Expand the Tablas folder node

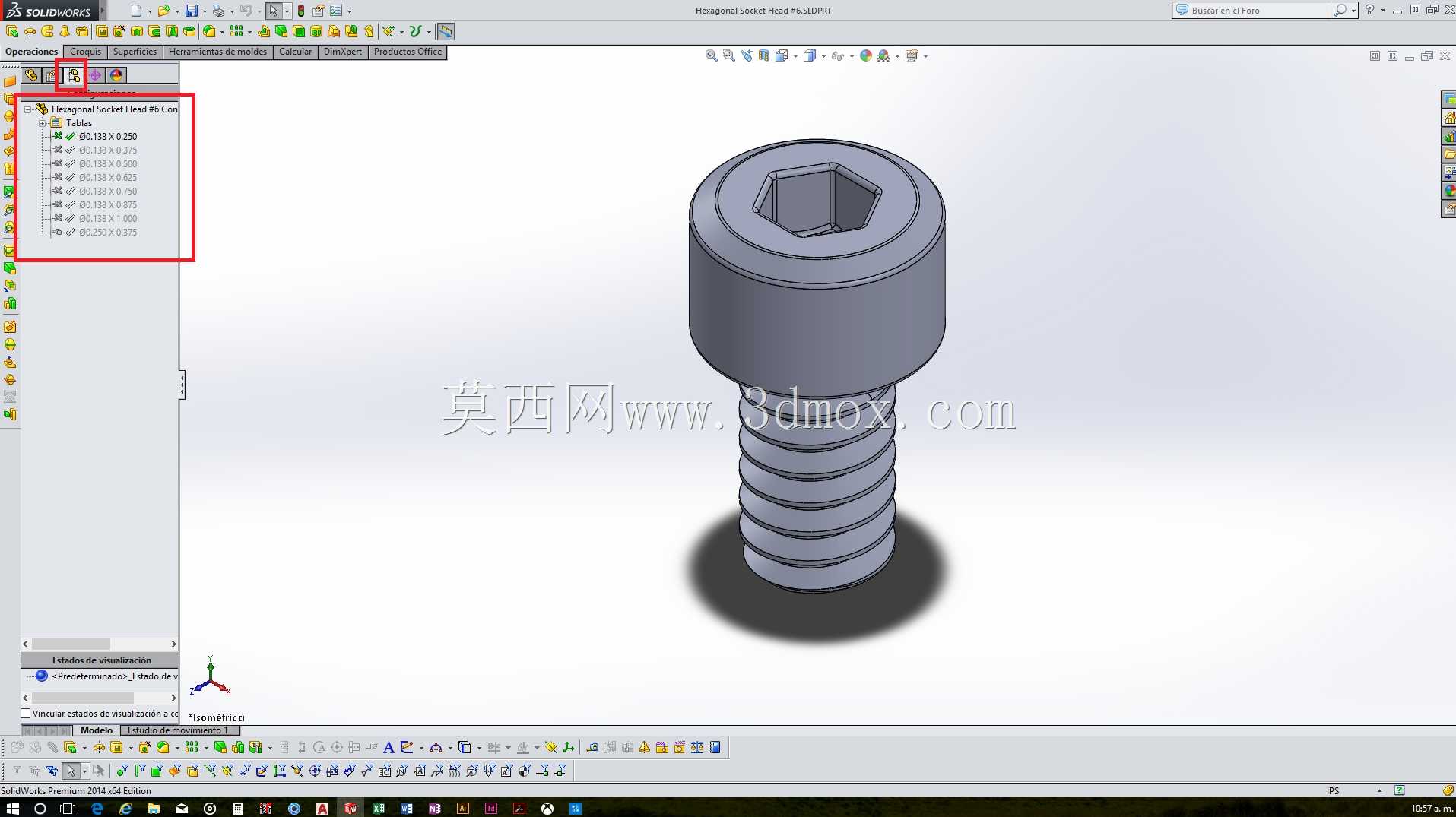pyautogui.click(x=43, y=123)
